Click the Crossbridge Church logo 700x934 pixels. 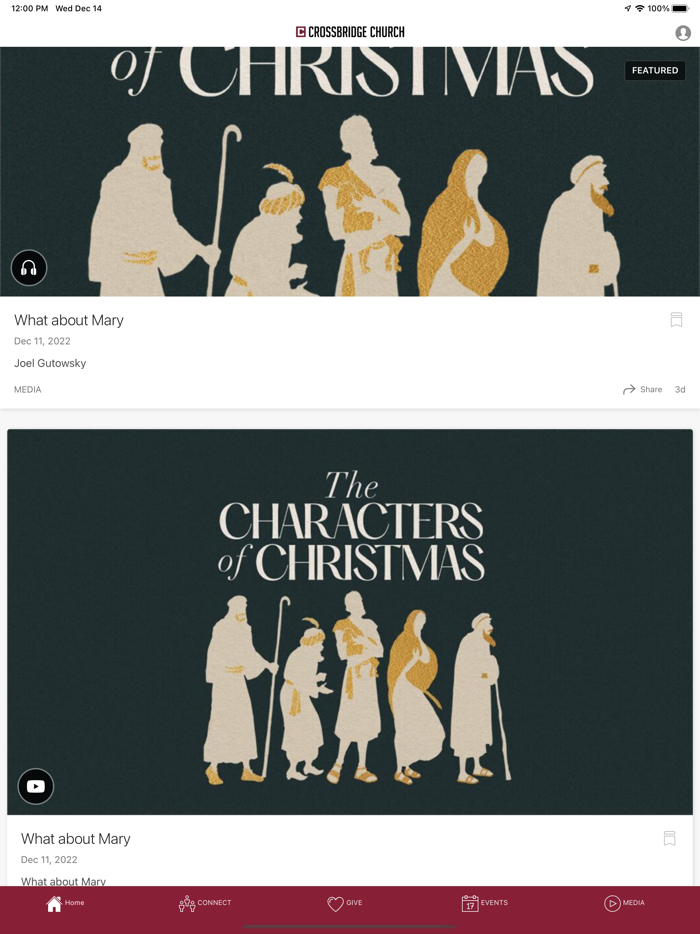[x=350, y=32]
